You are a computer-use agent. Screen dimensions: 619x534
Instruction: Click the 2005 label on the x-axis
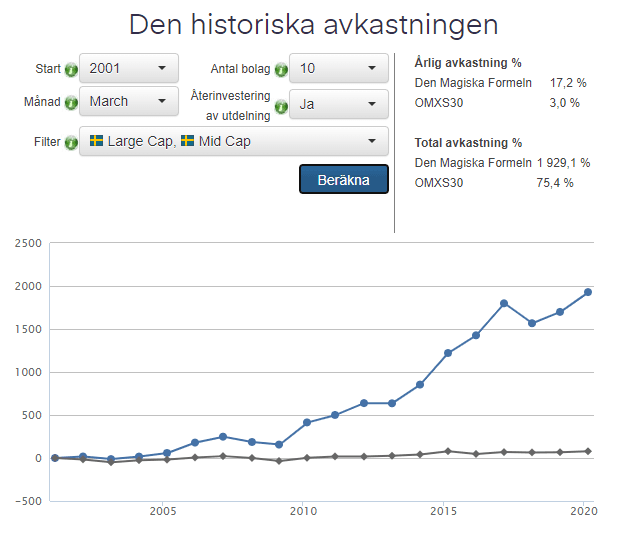162,512
